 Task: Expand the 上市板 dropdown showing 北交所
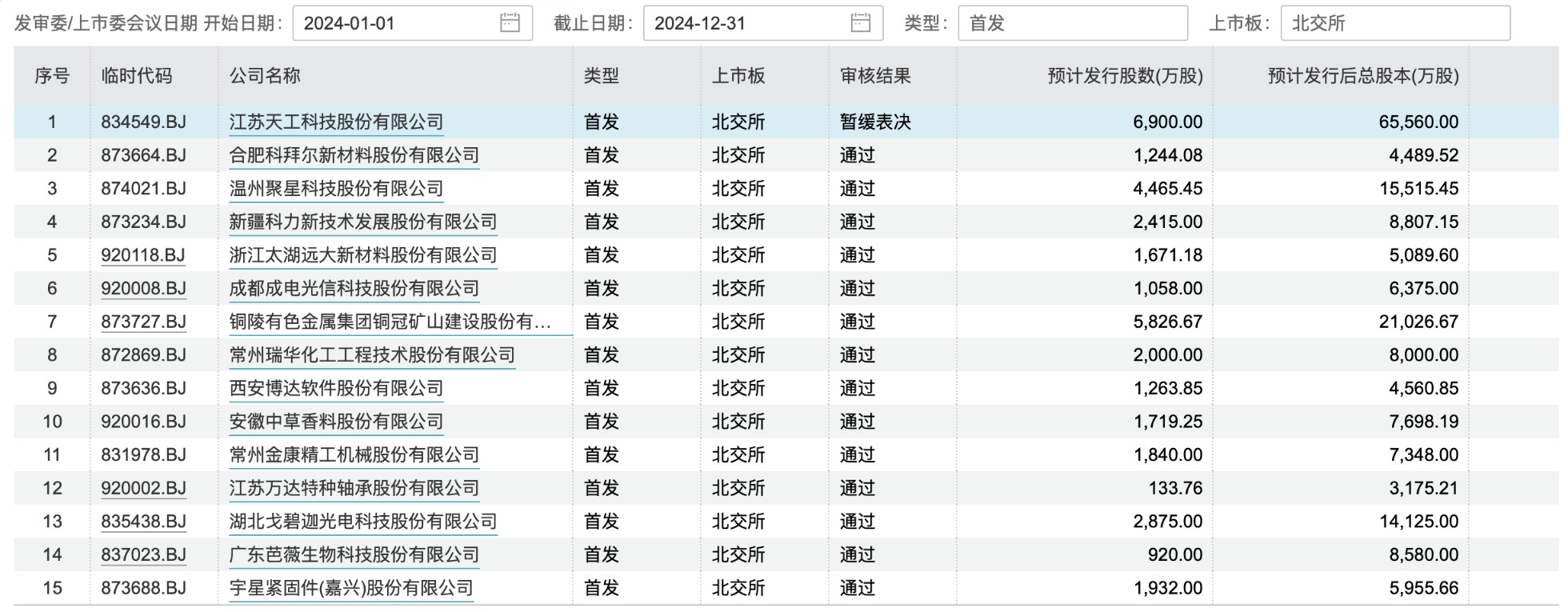click(1394, 23)
